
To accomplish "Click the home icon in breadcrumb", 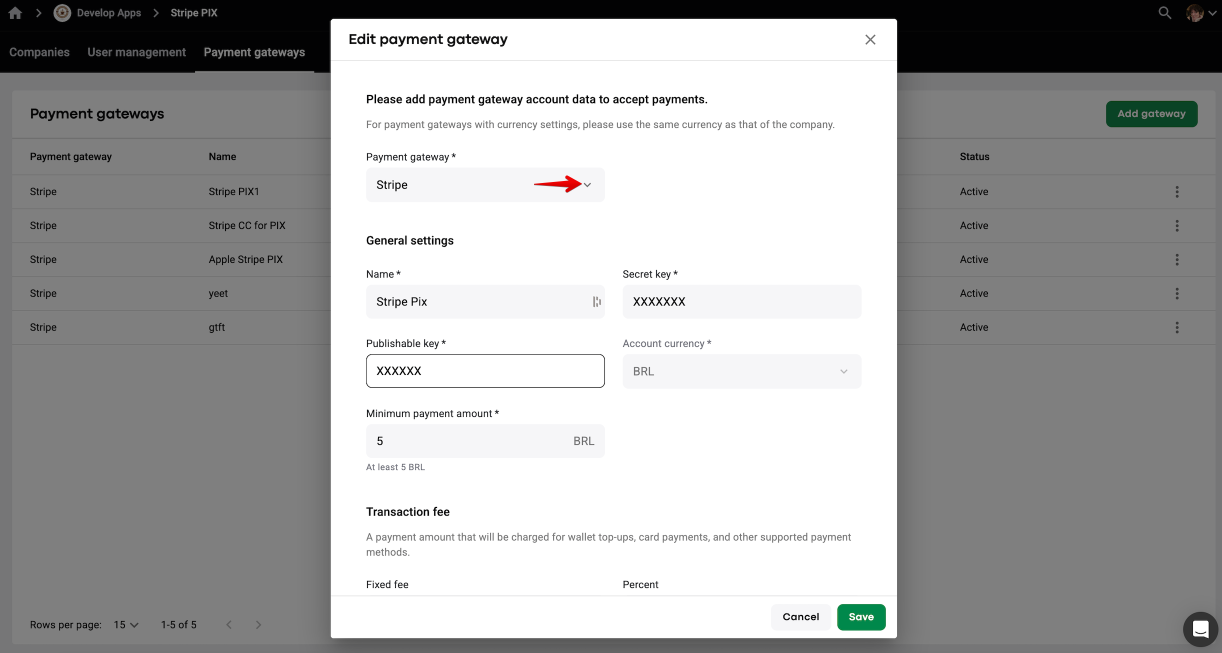I will 15,13.
